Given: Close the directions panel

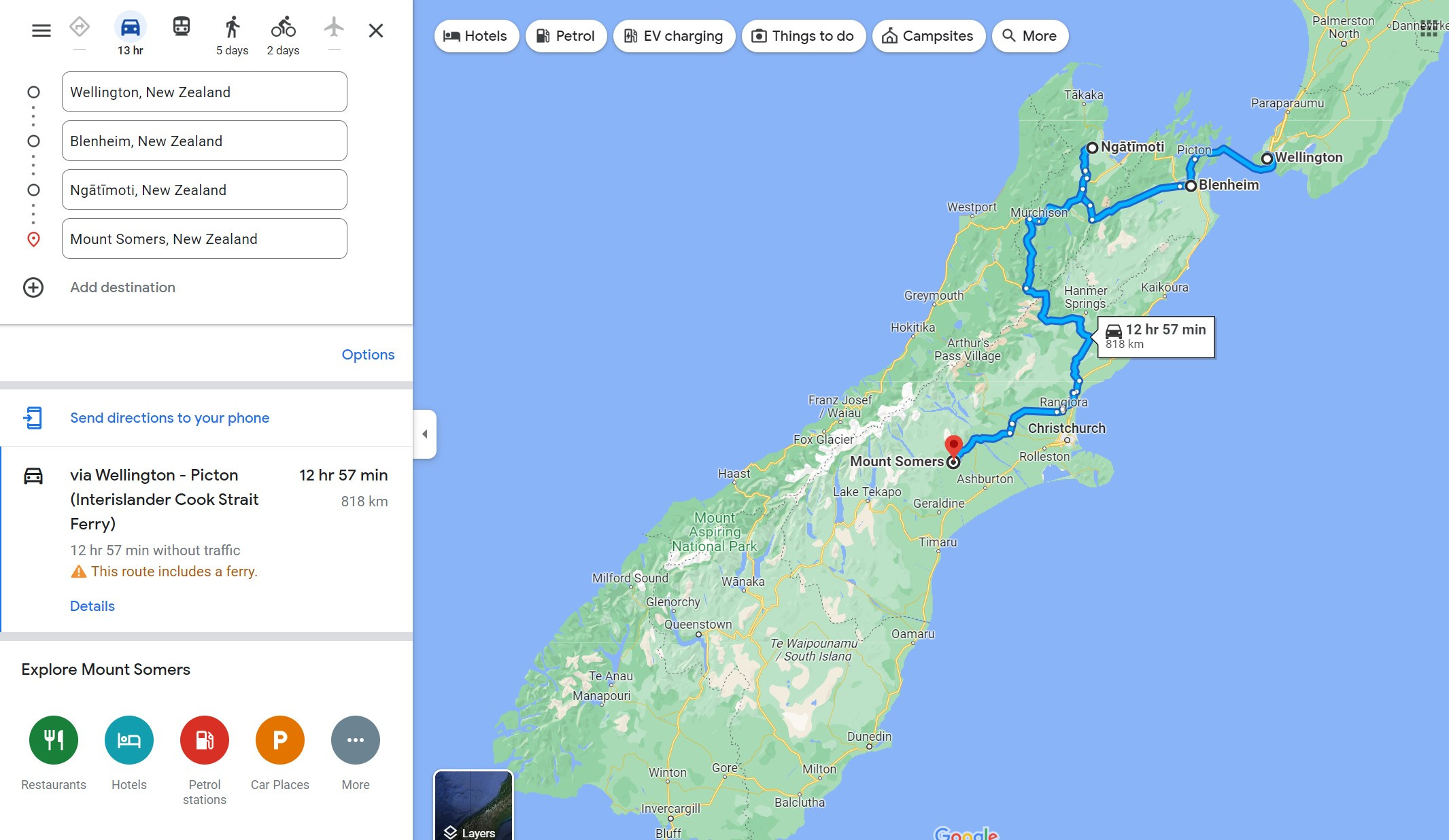Looking at the screenshot, I should [376, 31].
